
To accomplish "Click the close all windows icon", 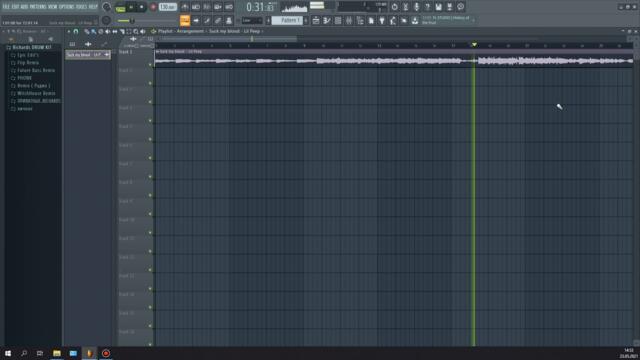I will 404,20.
